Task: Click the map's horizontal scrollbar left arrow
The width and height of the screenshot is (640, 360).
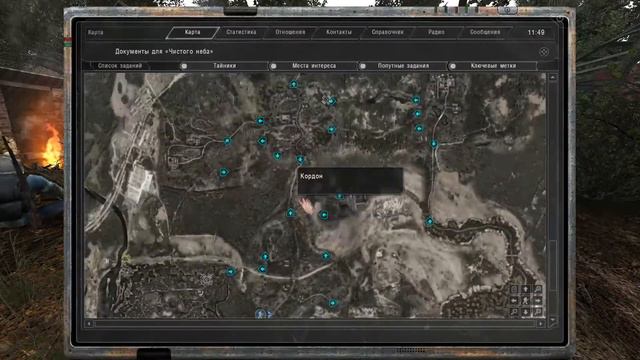Action: 89,324
